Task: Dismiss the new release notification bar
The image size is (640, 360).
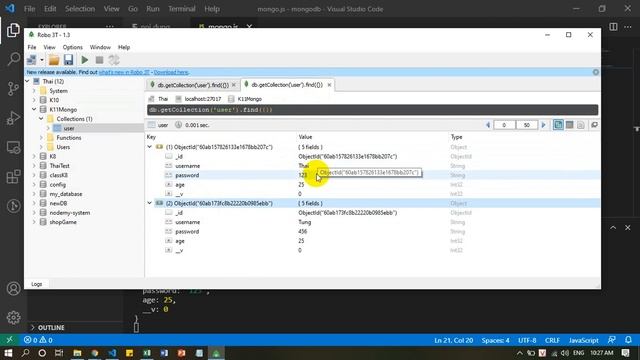Action: tap(596, 72)
